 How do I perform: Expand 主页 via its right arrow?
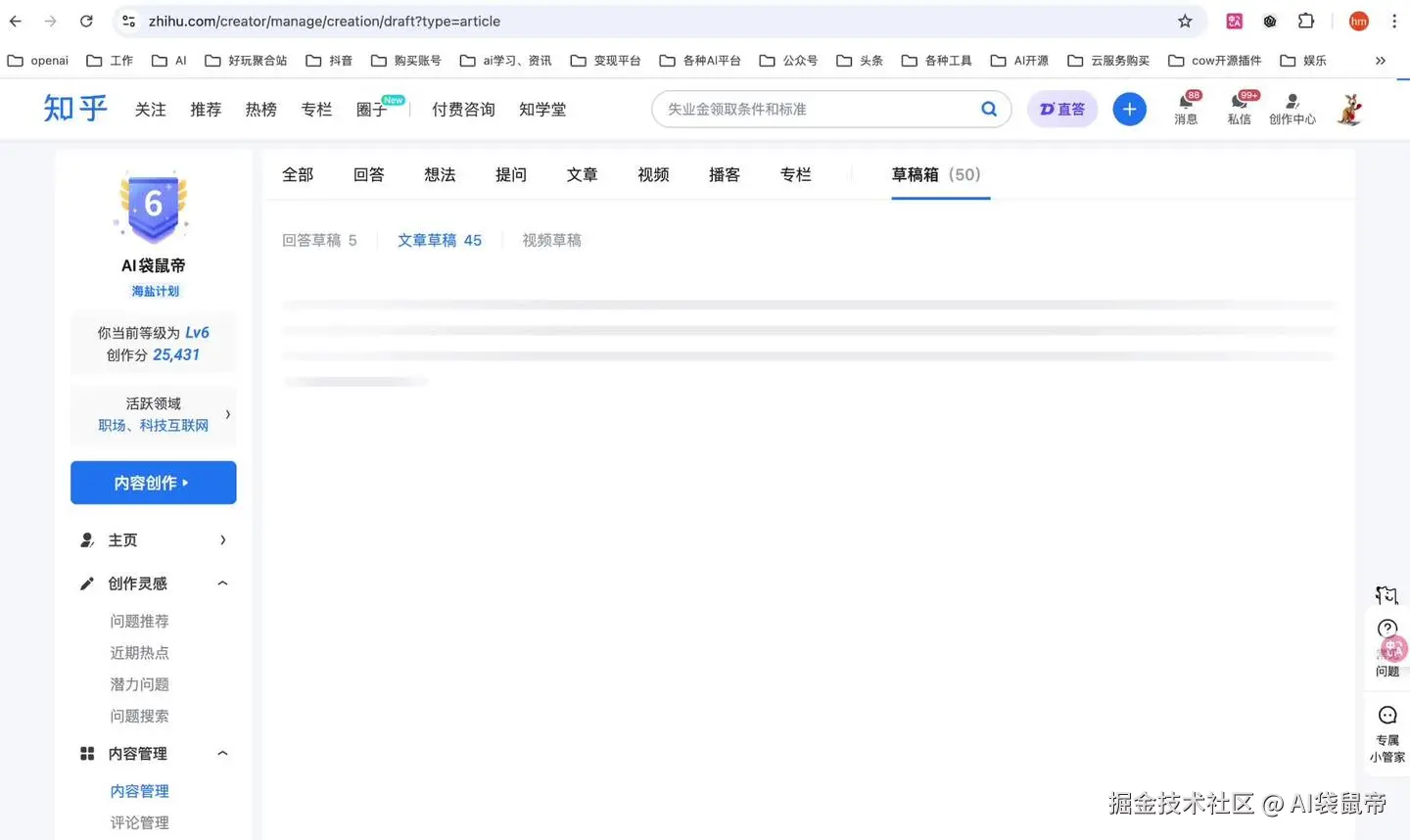(222, 539)
